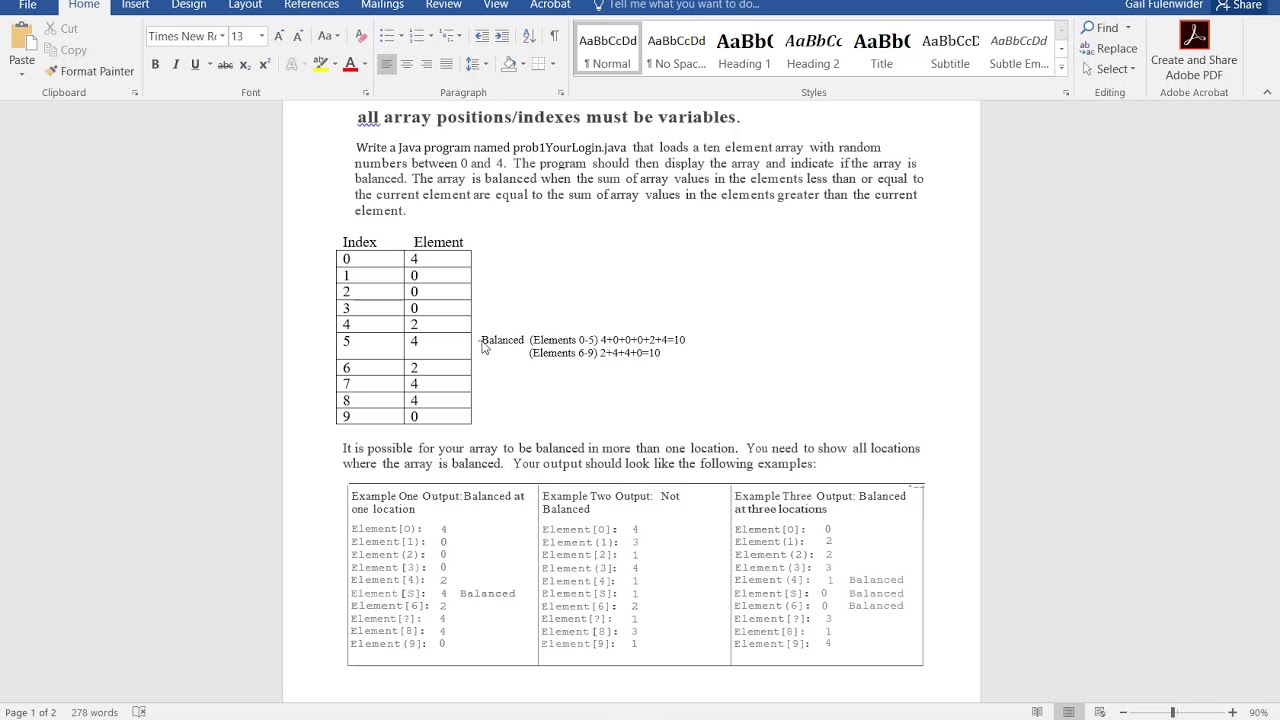This screenshot has height=720, width=1280.
Task: Start a numbered list
Action: (417, 36)
